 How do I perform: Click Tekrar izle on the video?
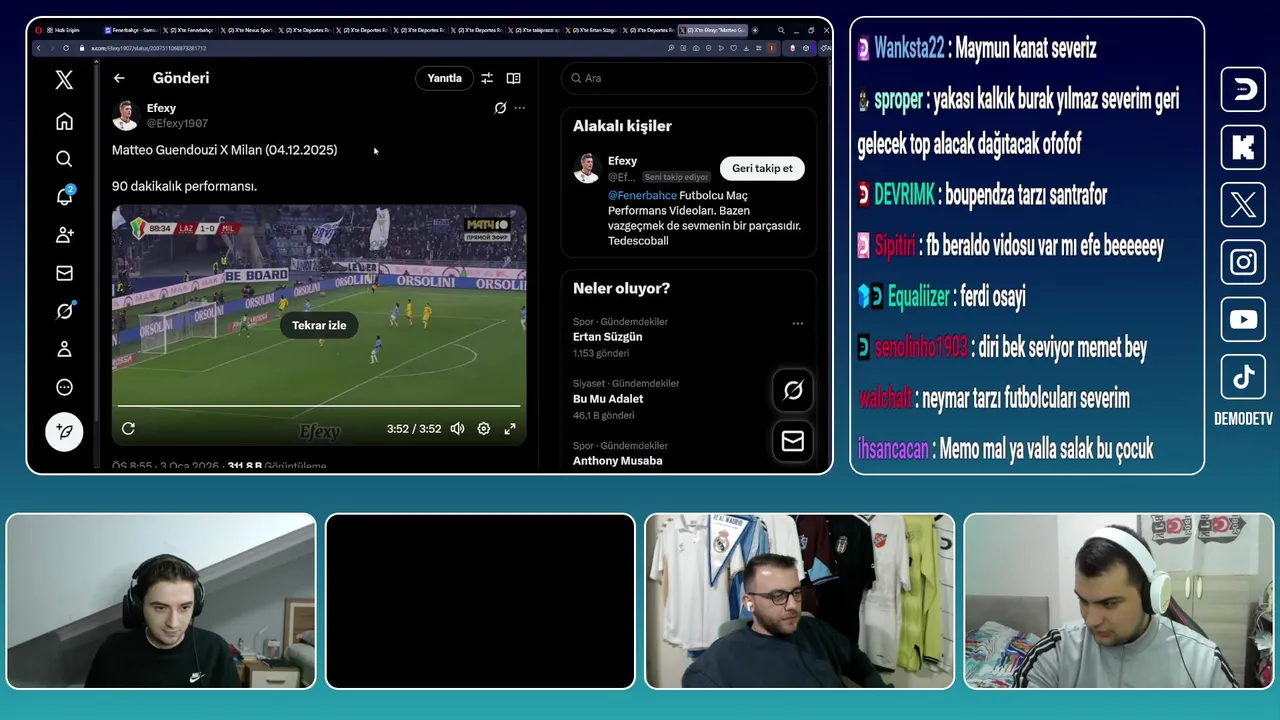click(319, 325)
